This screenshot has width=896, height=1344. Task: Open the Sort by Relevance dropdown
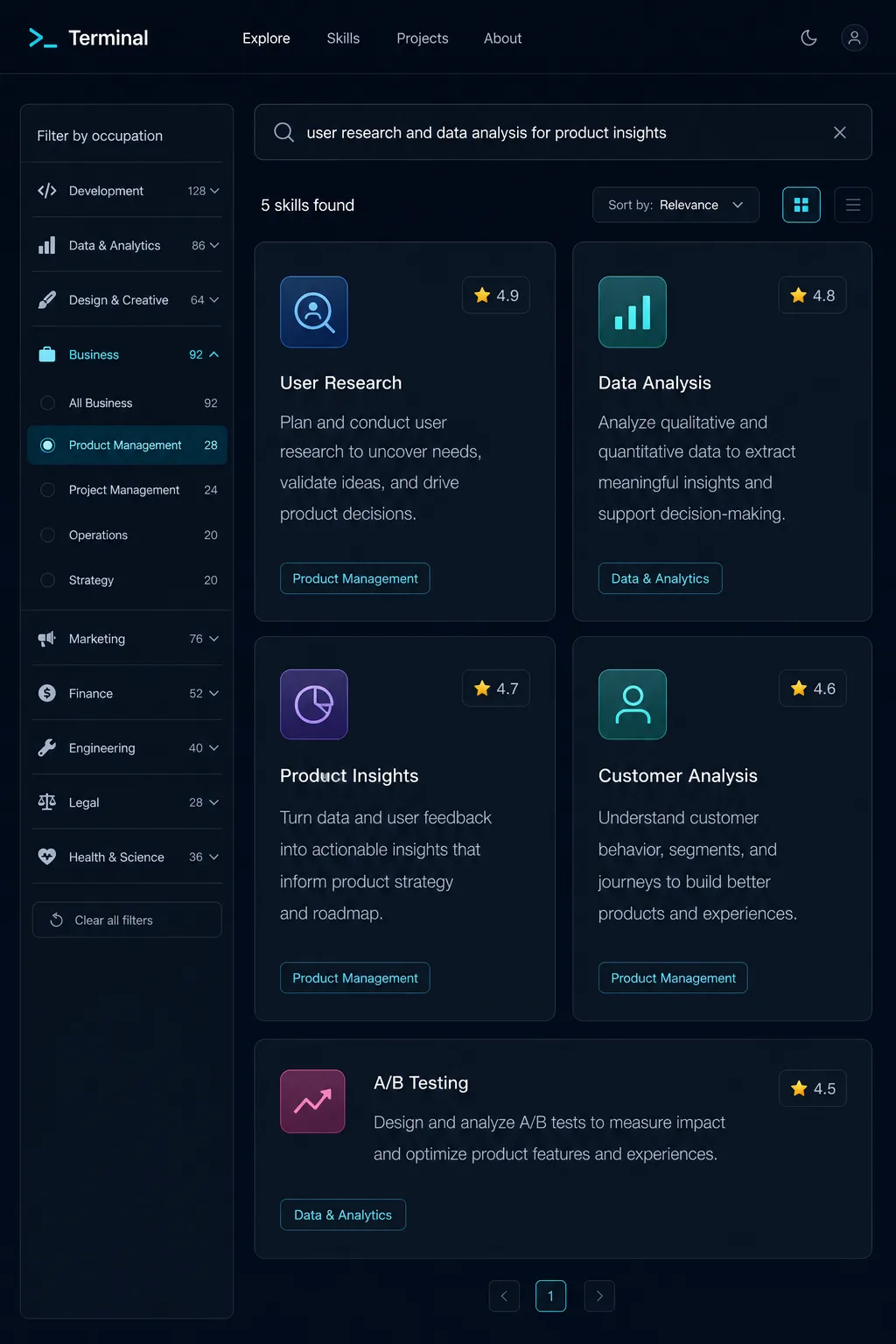tap(675, 205)
